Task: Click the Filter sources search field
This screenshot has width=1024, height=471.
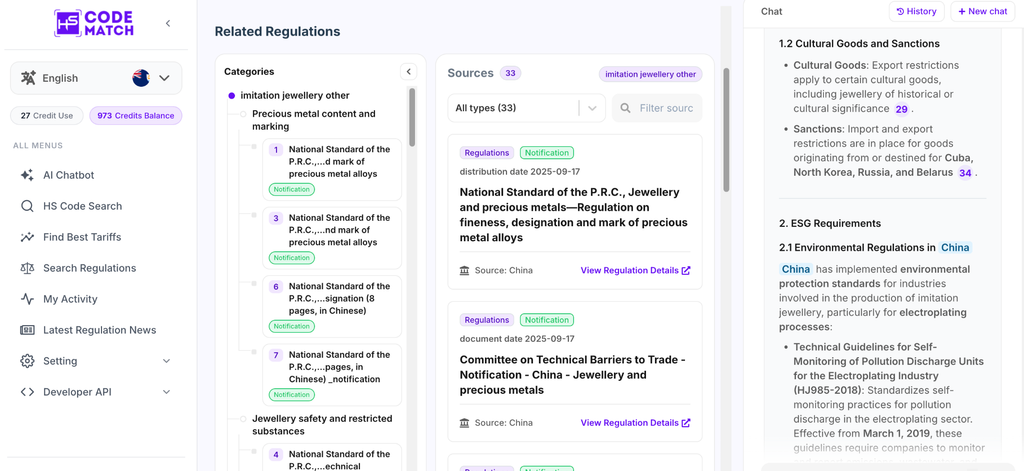Action: pos(657,108)
